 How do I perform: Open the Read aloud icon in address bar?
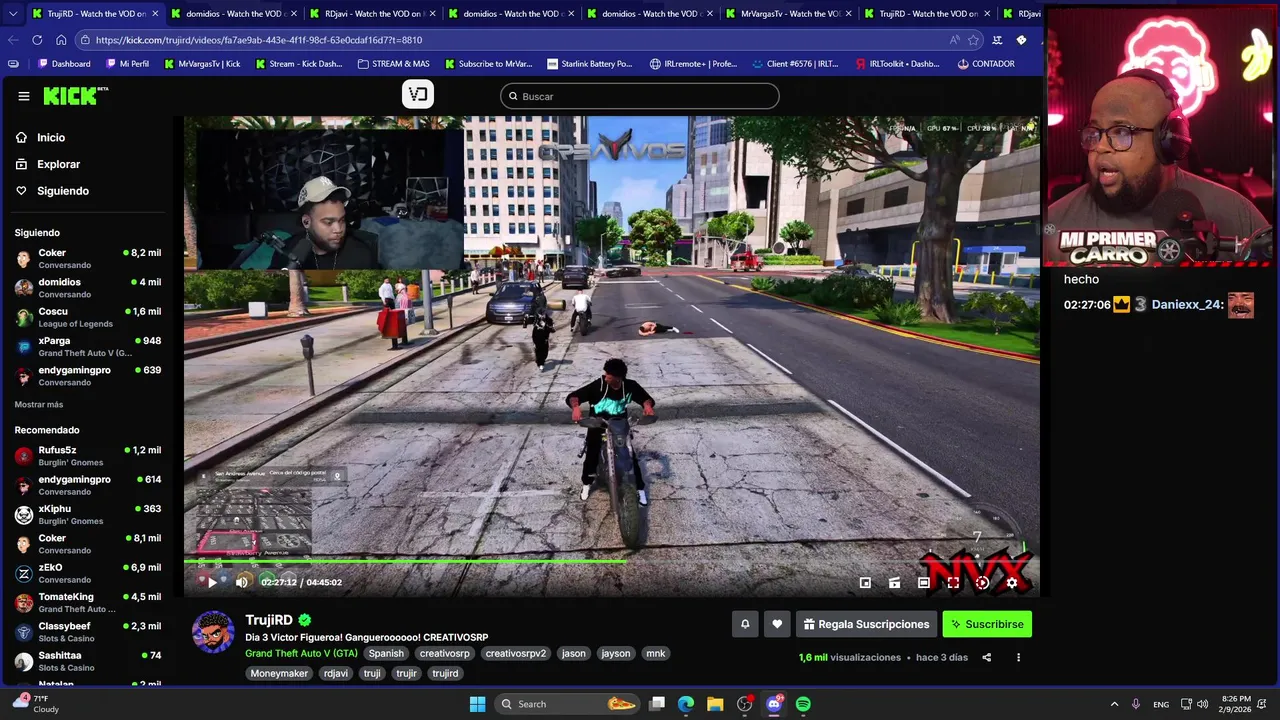tap(954, 40)
